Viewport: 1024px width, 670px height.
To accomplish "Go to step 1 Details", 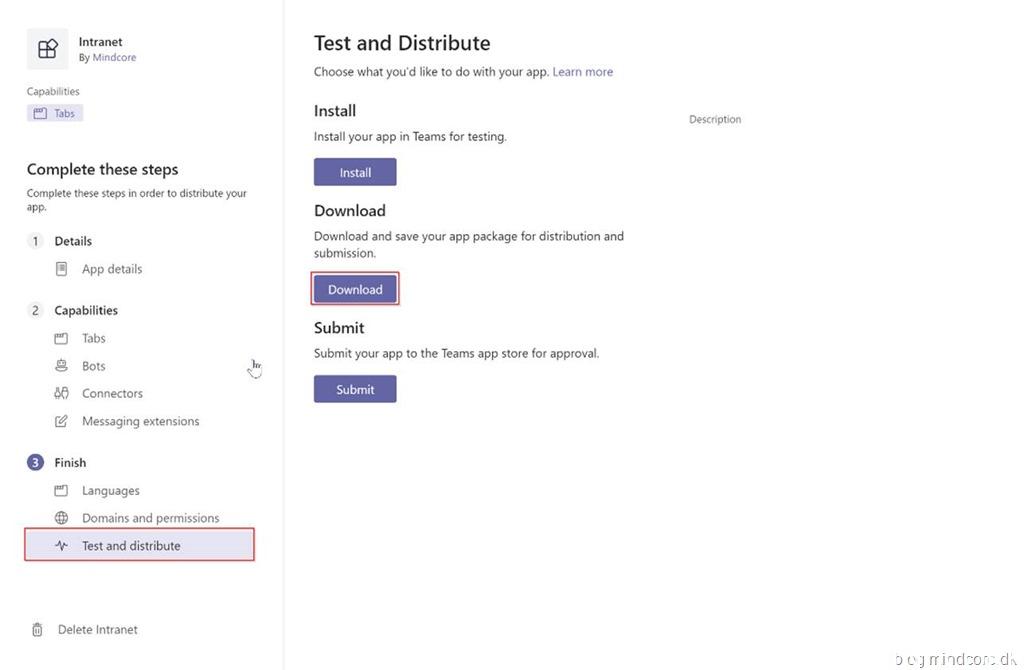I will pyautogui.click(x=73, y=241).
